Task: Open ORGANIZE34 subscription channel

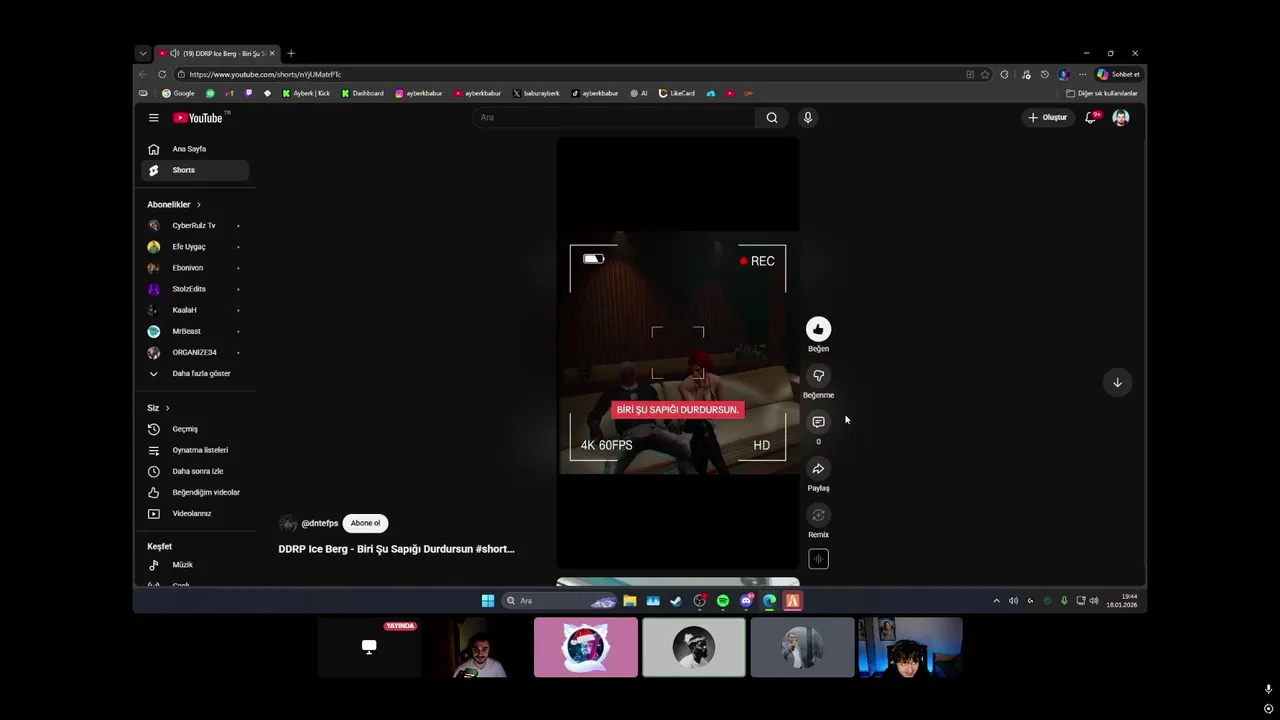Action: click(195, 352)
